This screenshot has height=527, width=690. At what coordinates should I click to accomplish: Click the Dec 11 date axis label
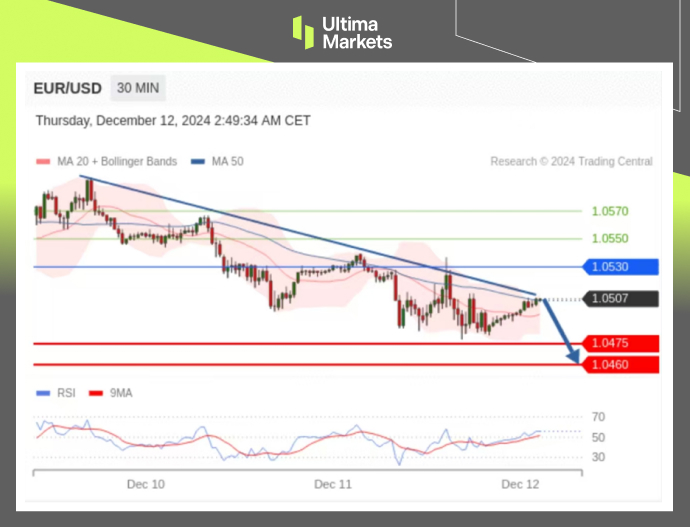333,484
